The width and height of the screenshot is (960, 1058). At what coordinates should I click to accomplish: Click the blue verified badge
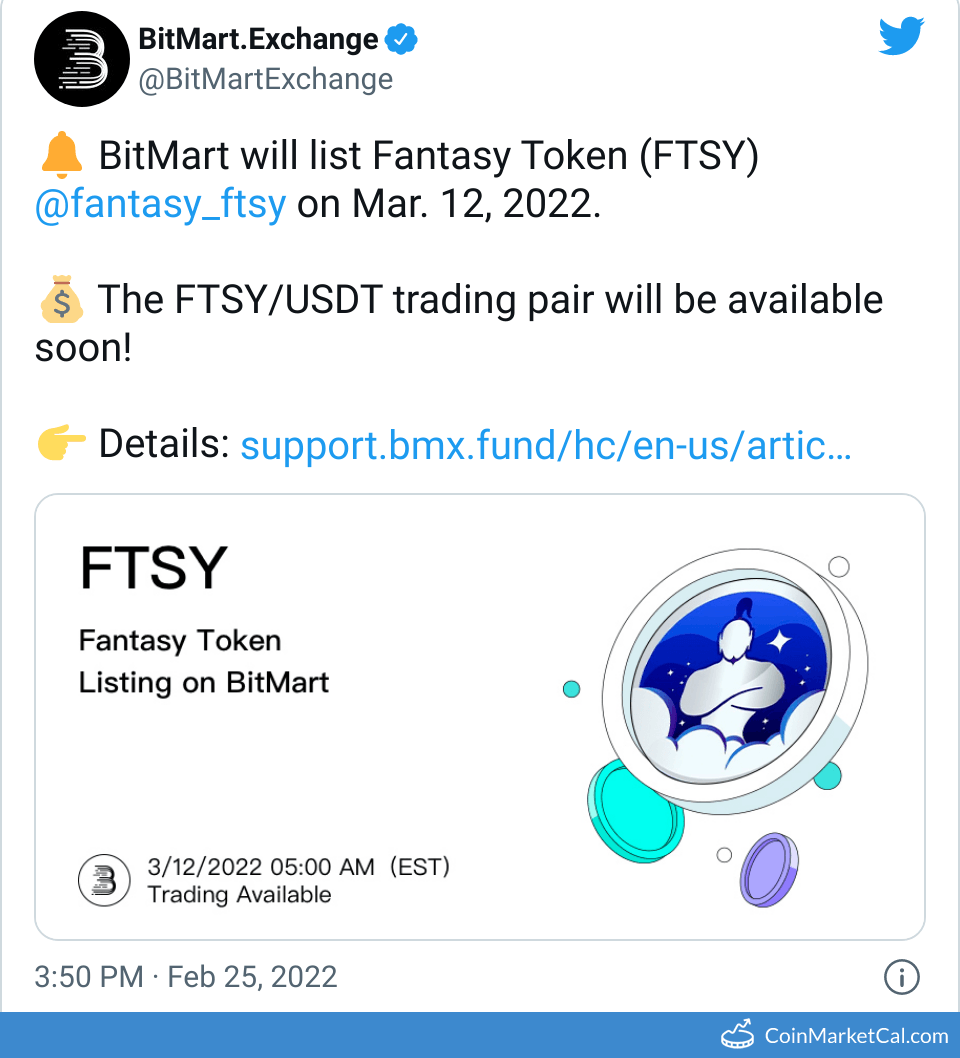click(x=402, y=40)
